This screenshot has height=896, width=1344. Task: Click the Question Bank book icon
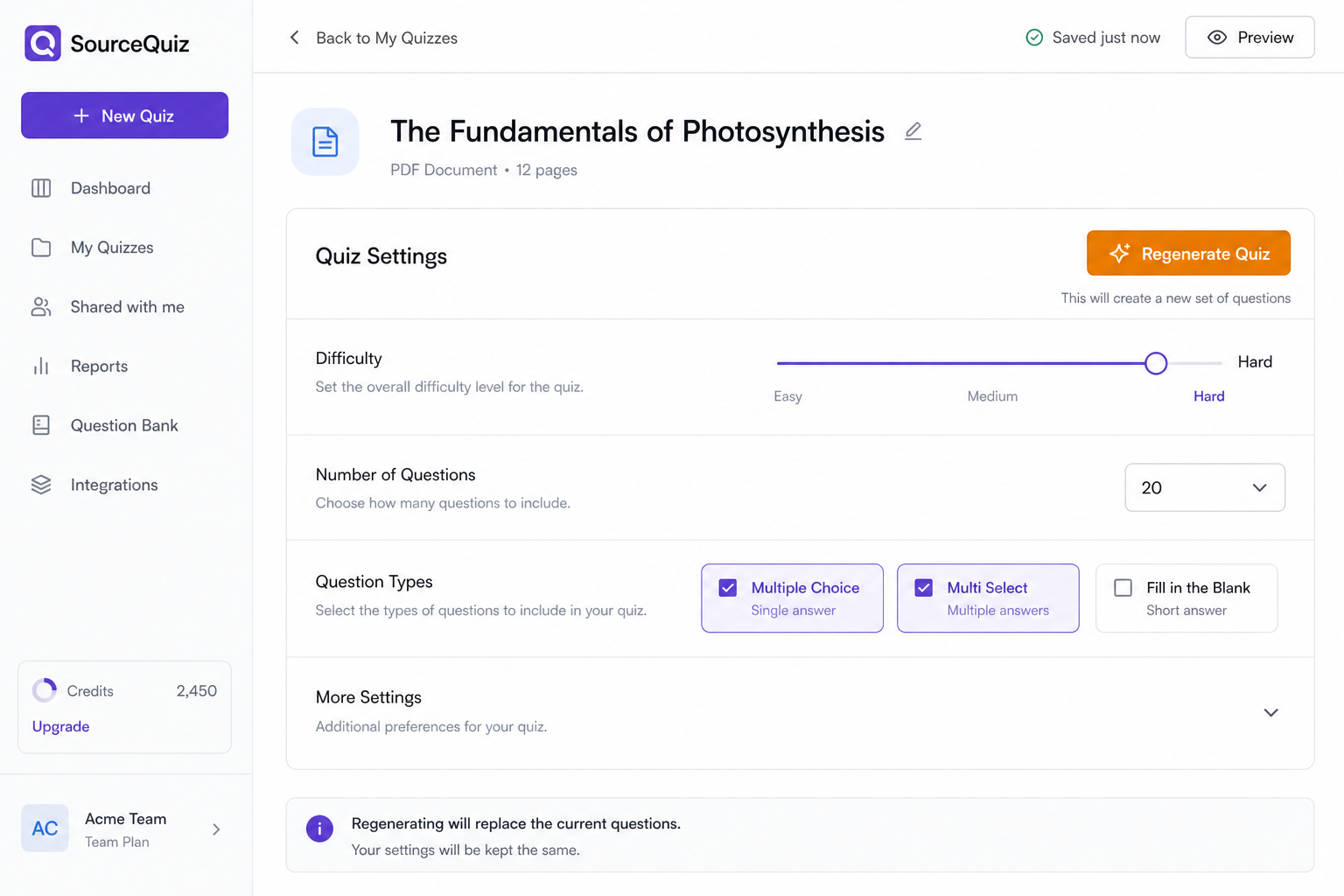(x=41, y=425)
